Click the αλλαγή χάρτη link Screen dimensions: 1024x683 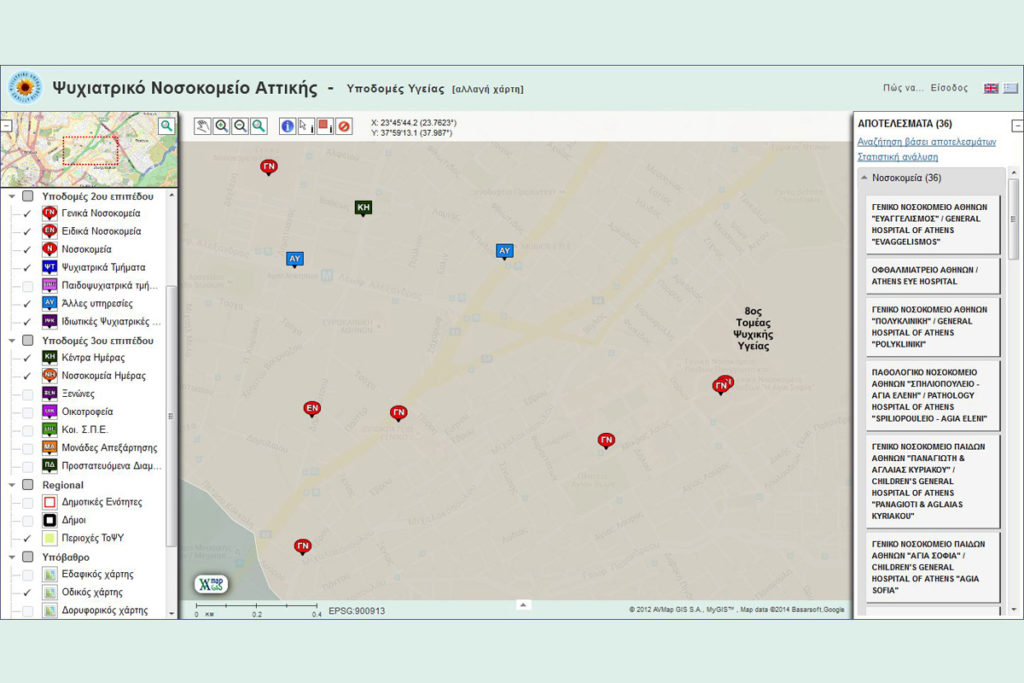pos(487,89)
